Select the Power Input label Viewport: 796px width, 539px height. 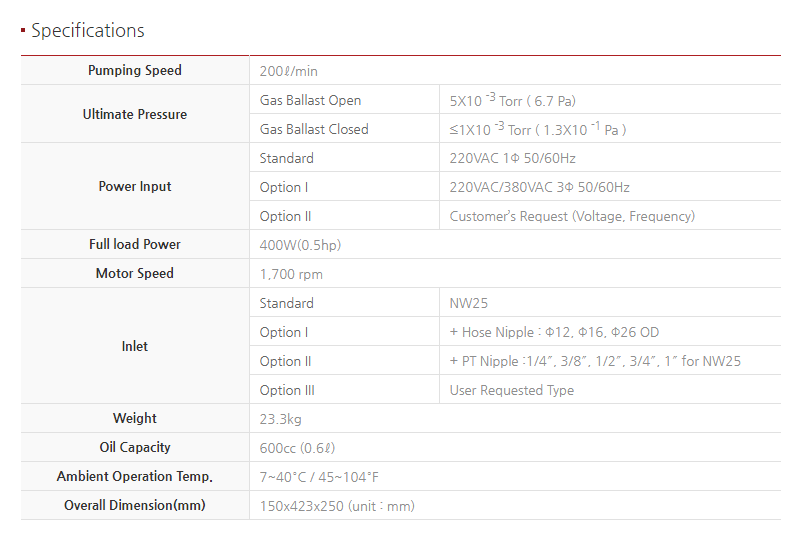pyautogui.click(x=135, y=187)
